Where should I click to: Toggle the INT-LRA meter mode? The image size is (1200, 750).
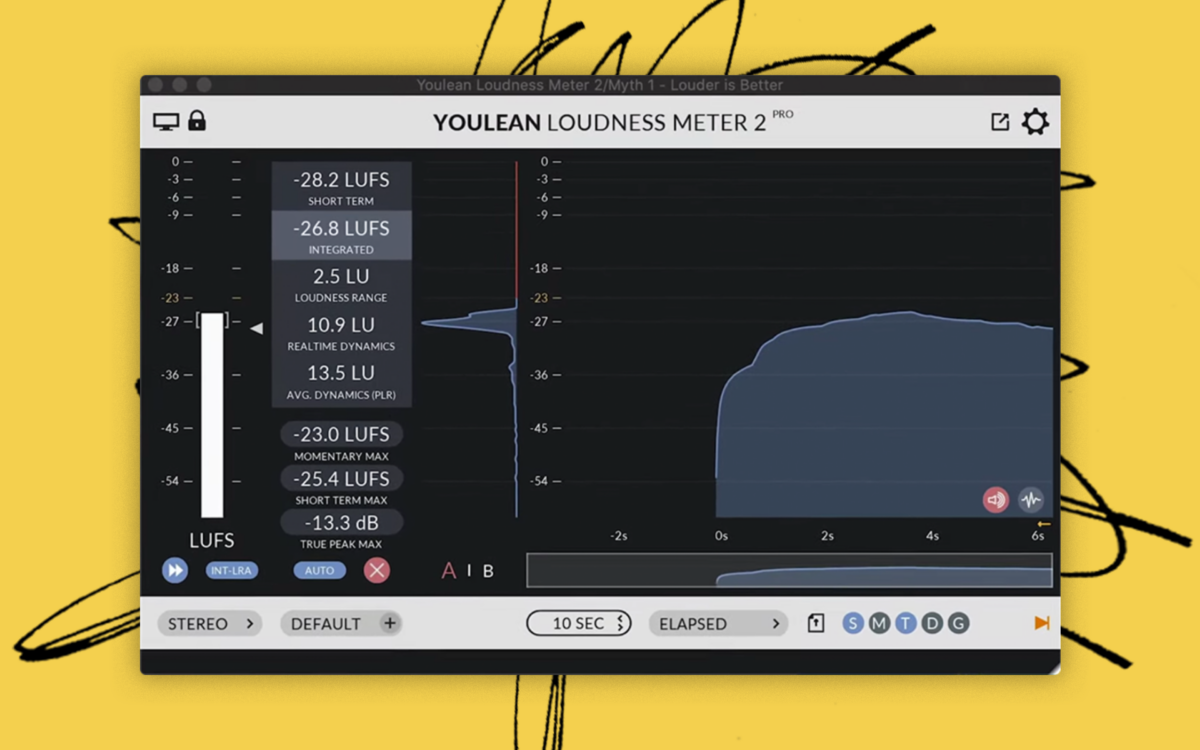[x=232, y=570]
